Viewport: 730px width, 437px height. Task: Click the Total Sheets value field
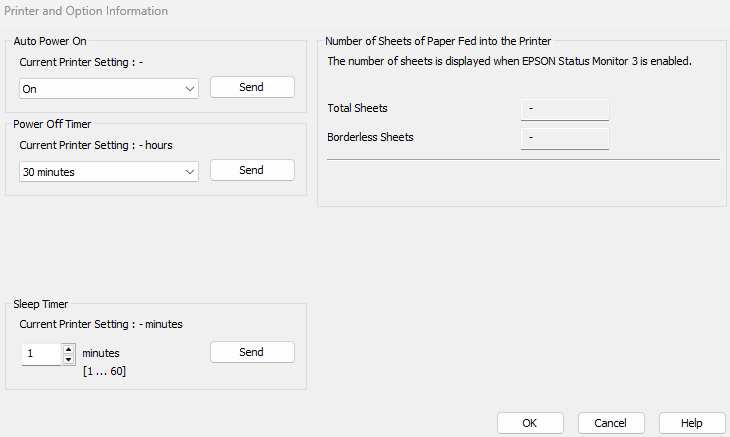pos(565,109)
